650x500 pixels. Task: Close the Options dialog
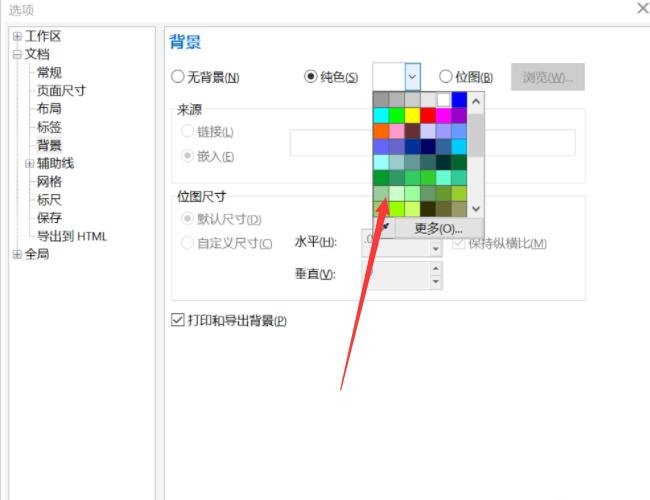(x=643, y=7)
